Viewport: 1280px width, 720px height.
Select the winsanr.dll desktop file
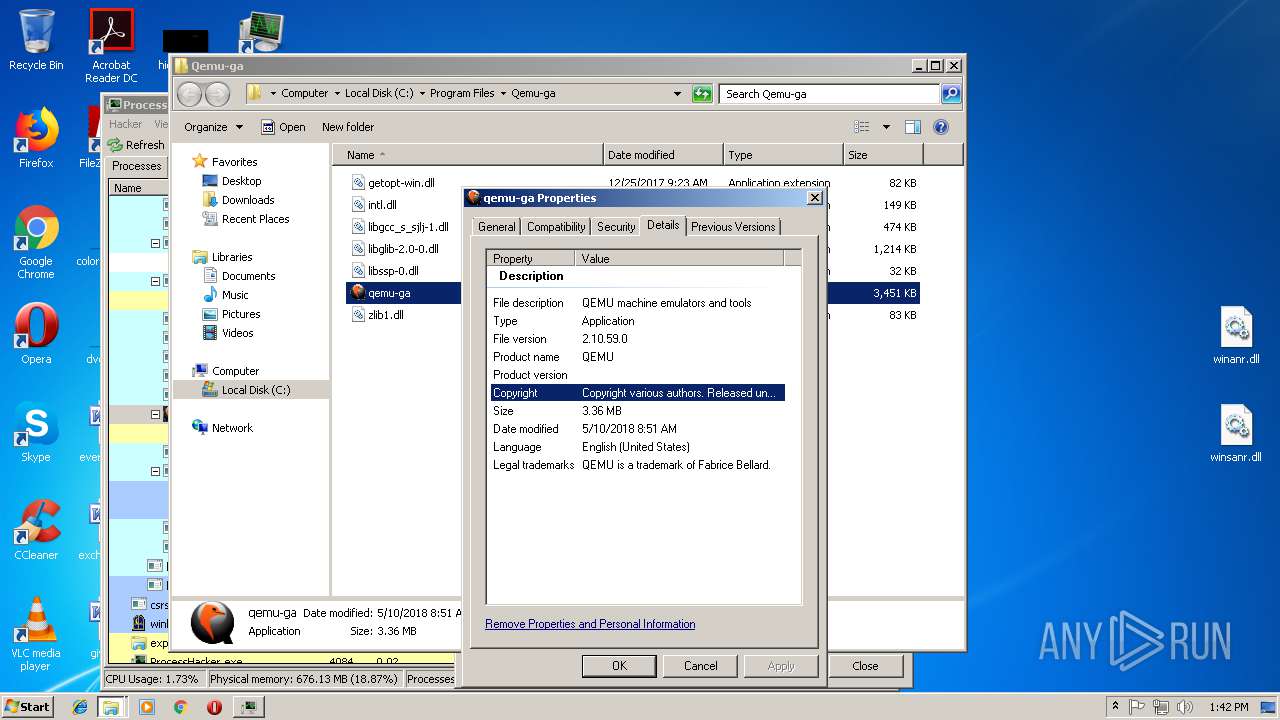point(1236,435)
